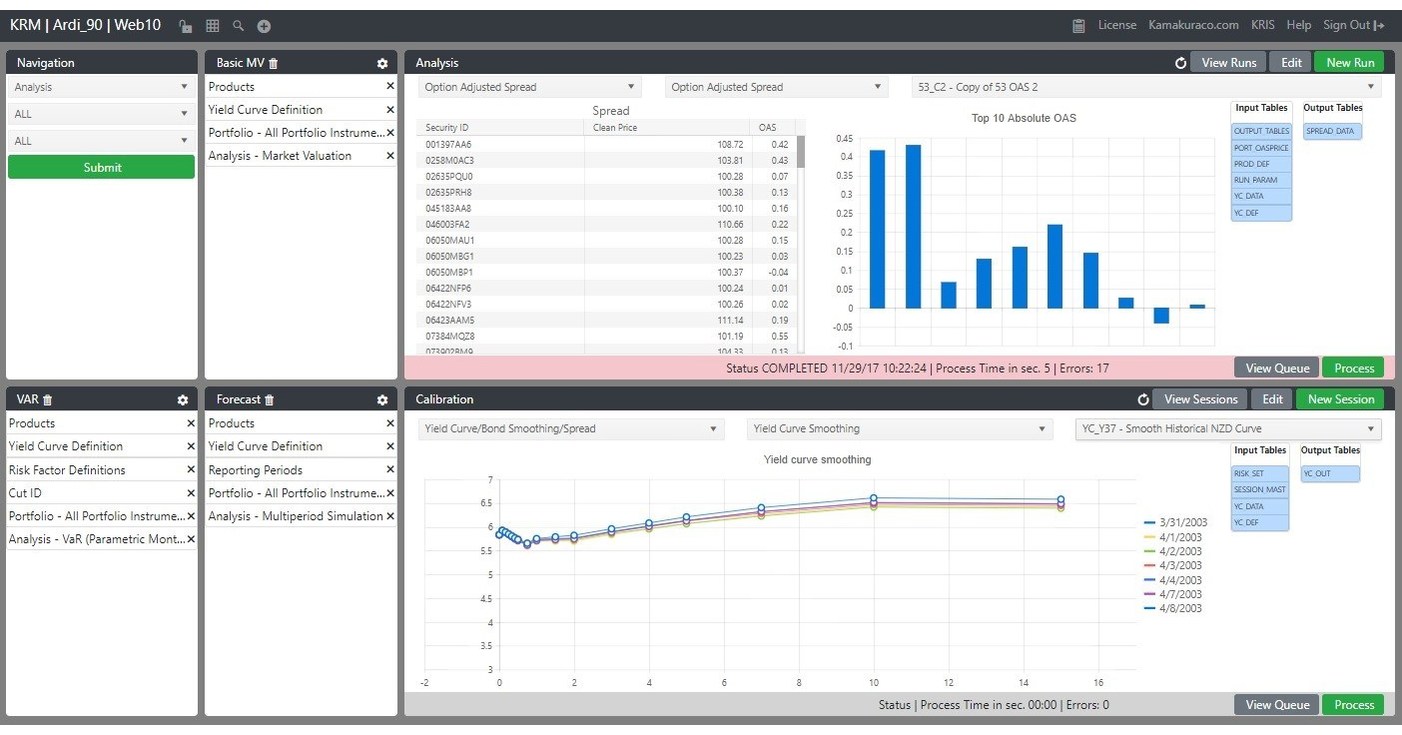Open the Basic MV panel settings gear

coord(381,62)
